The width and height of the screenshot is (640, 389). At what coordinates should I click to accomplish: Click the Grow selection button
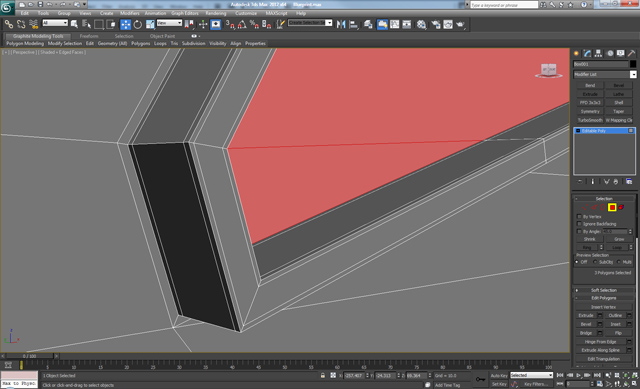tap(619, 239)
